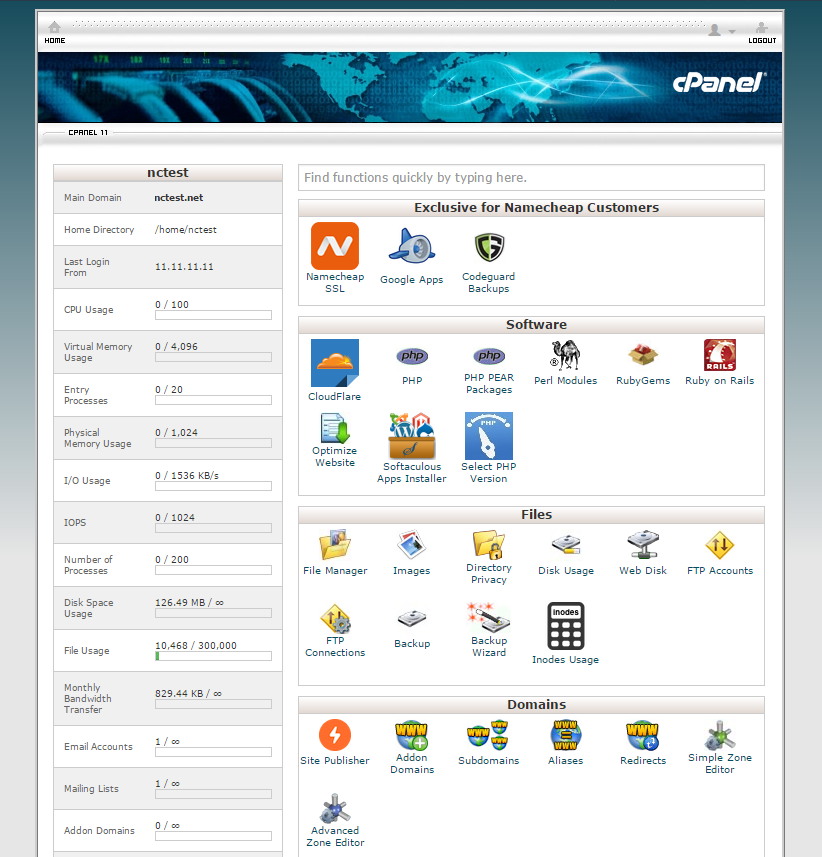Collapse the Software section header
This screenshot has height=857, width=822.
pos(531,325)
